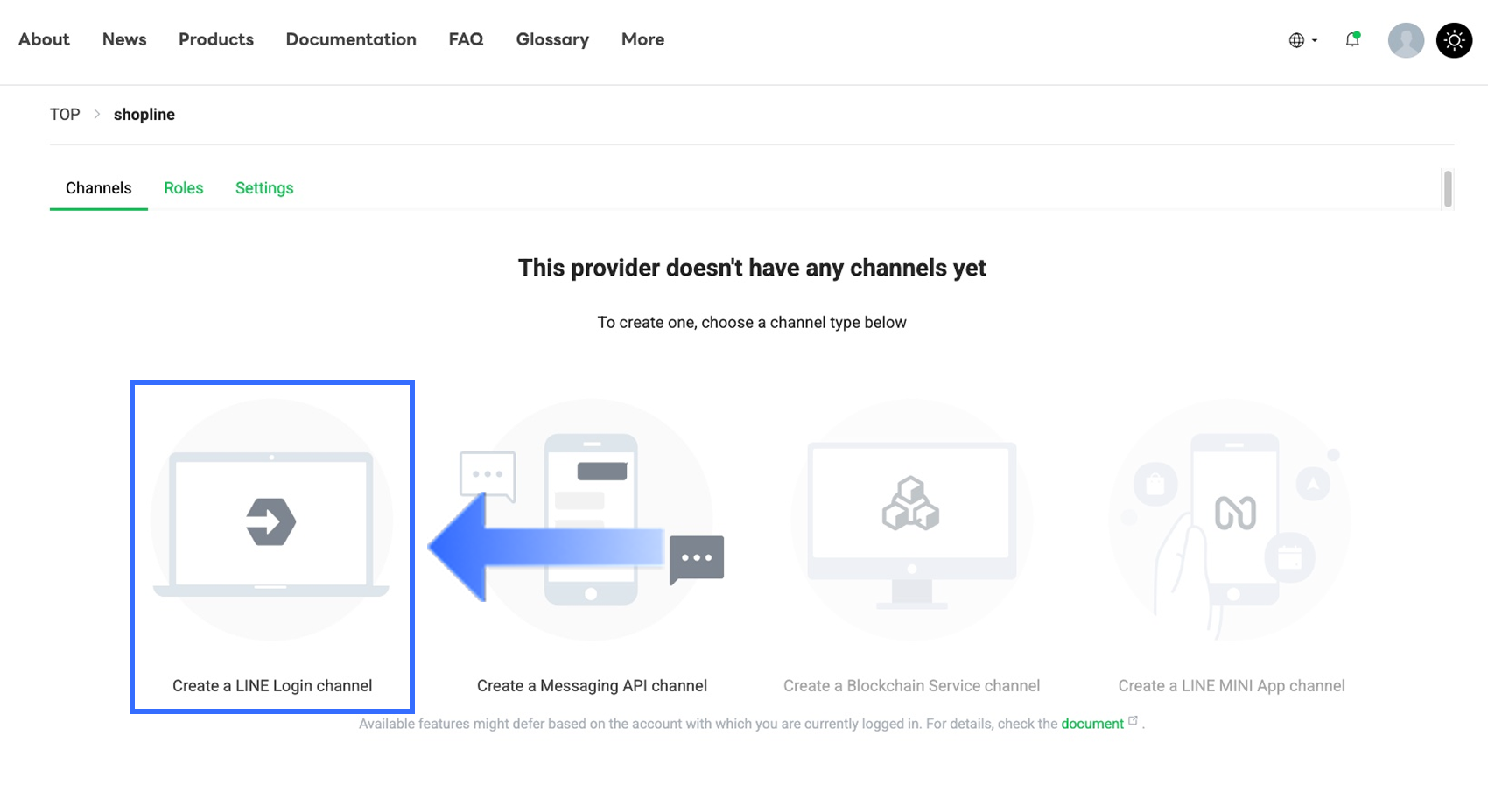Viewport: 1488px width, 812px height.
Task: Select Create a Messaging API channel
Action: 592,686
